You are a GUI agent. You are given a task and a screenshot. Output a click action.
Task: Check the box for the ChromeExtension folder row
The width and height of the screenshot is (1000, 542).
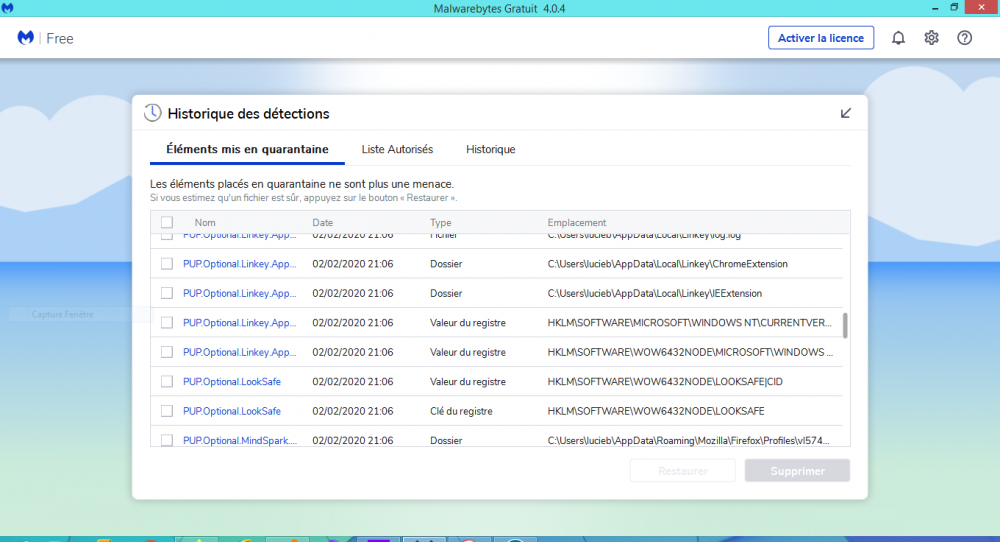click(167, 264)
